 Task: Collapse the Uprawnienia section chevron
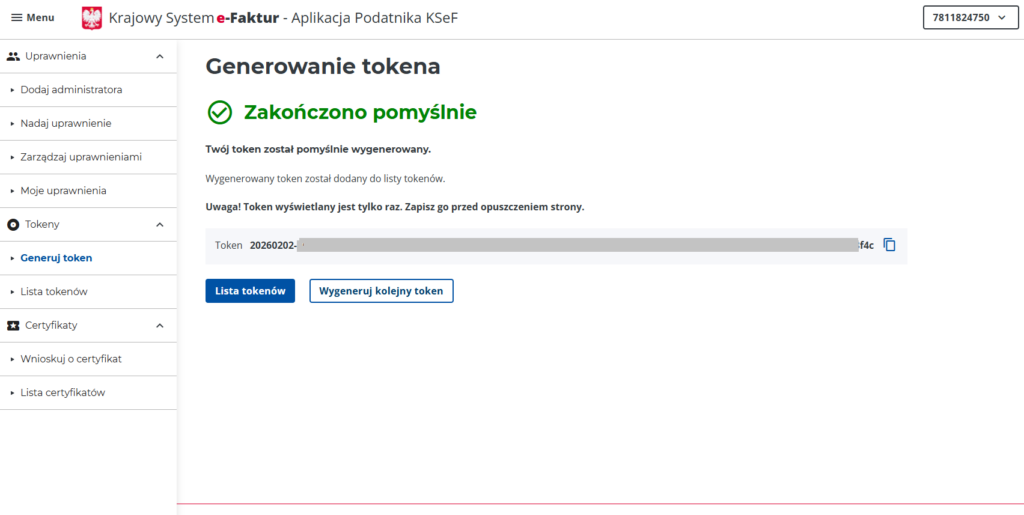point(160,56)
